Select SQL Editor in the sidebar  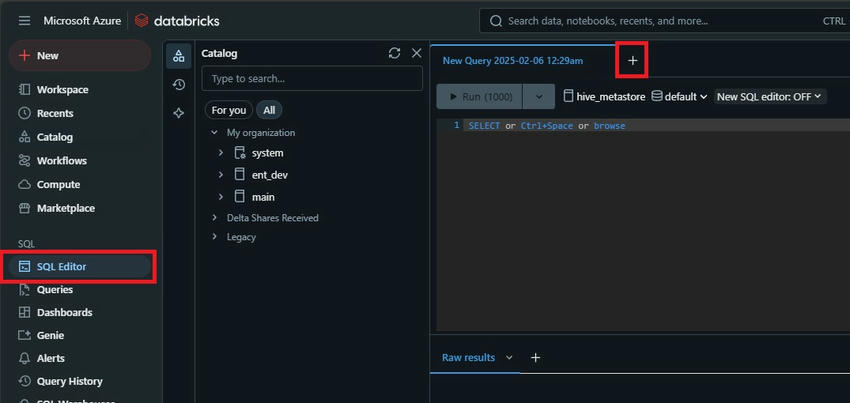pos(80,266)
